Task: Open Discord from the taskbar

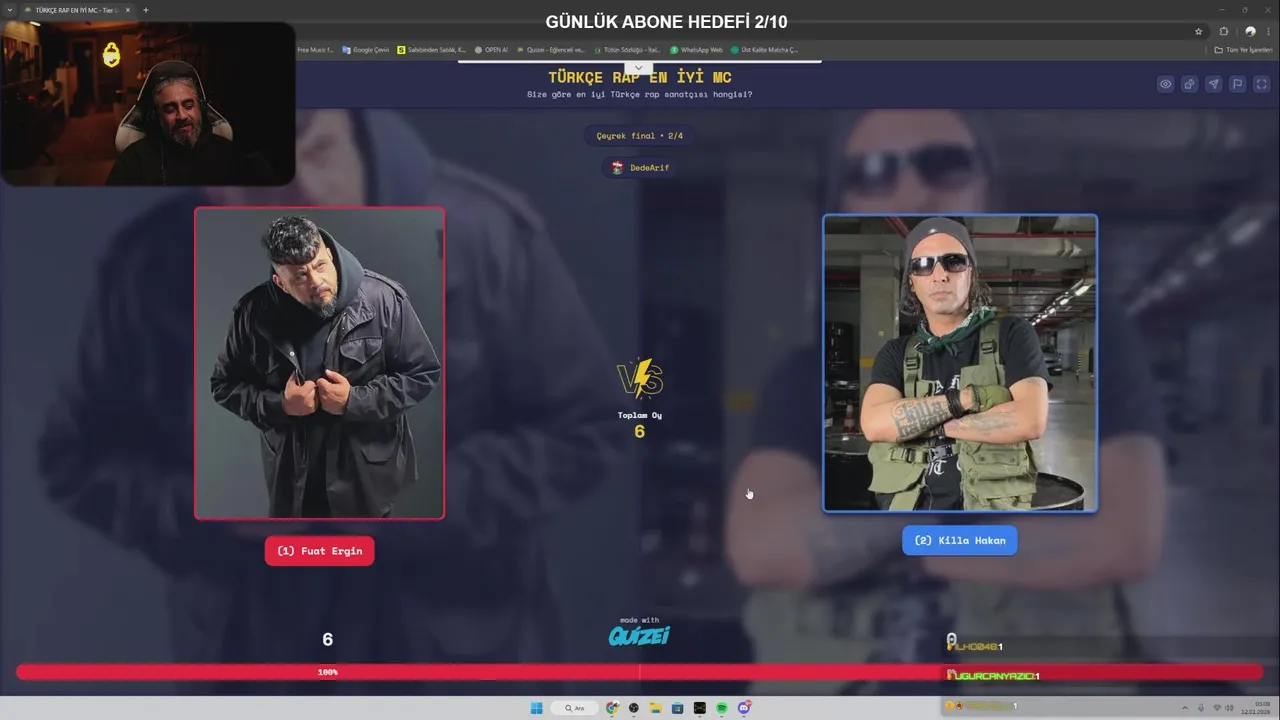Action: tap(743, 708)
